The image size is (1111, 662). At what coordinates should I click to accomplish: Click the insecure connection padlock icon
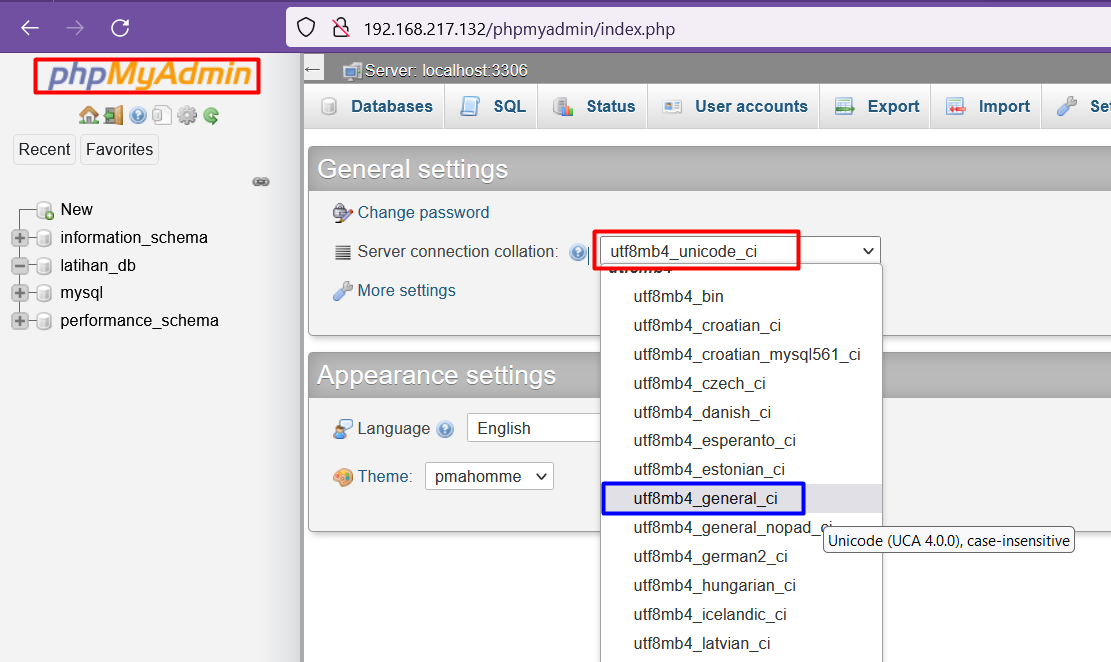[x=341, y=28]
